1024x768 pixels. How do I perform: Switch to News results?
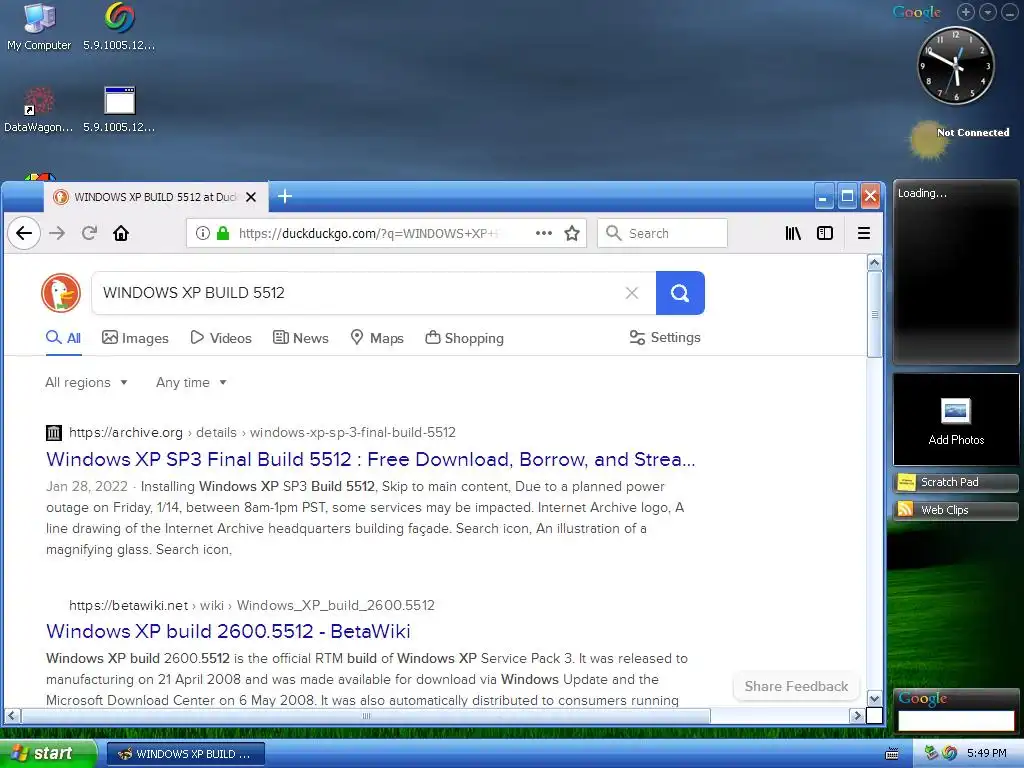(300, 338)
